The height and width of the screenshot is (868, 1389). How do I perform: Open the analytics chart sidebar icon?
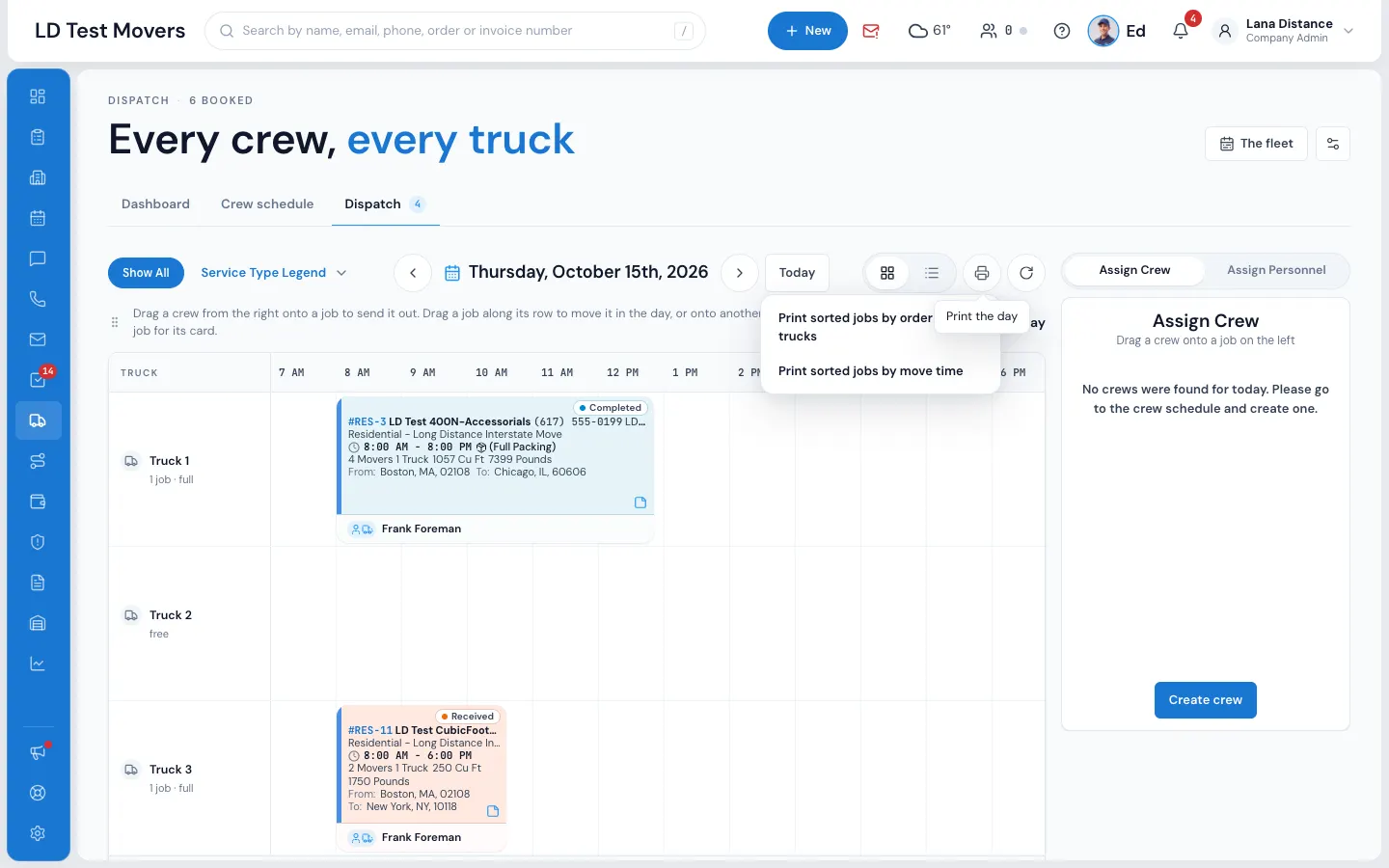click(38, 664)
